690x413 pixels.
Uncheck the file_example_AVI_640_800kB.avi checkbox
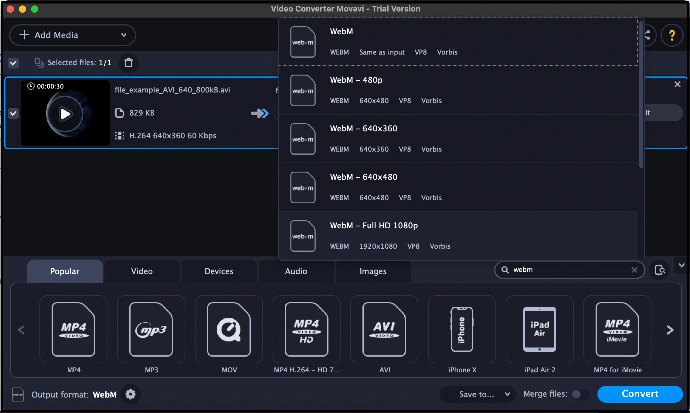(x=13, y=113)
